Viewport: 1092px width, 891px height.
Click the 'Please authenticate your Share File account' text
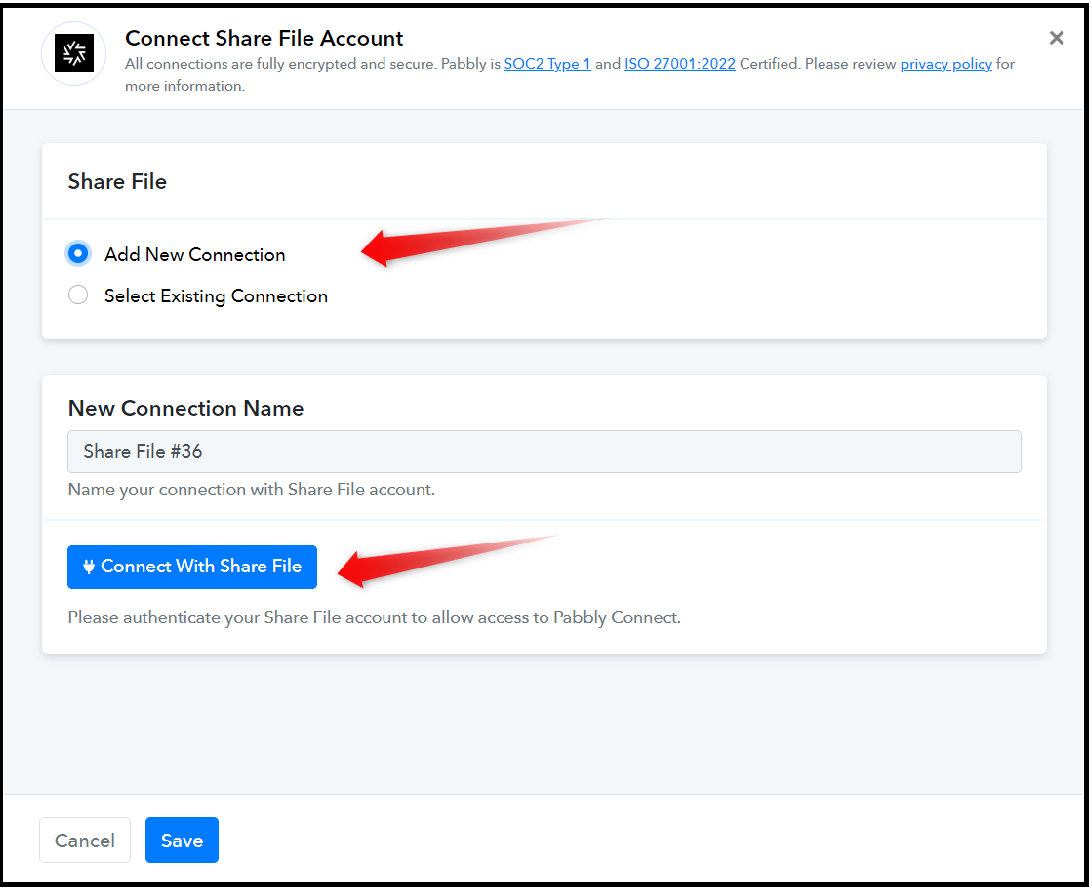374,618
